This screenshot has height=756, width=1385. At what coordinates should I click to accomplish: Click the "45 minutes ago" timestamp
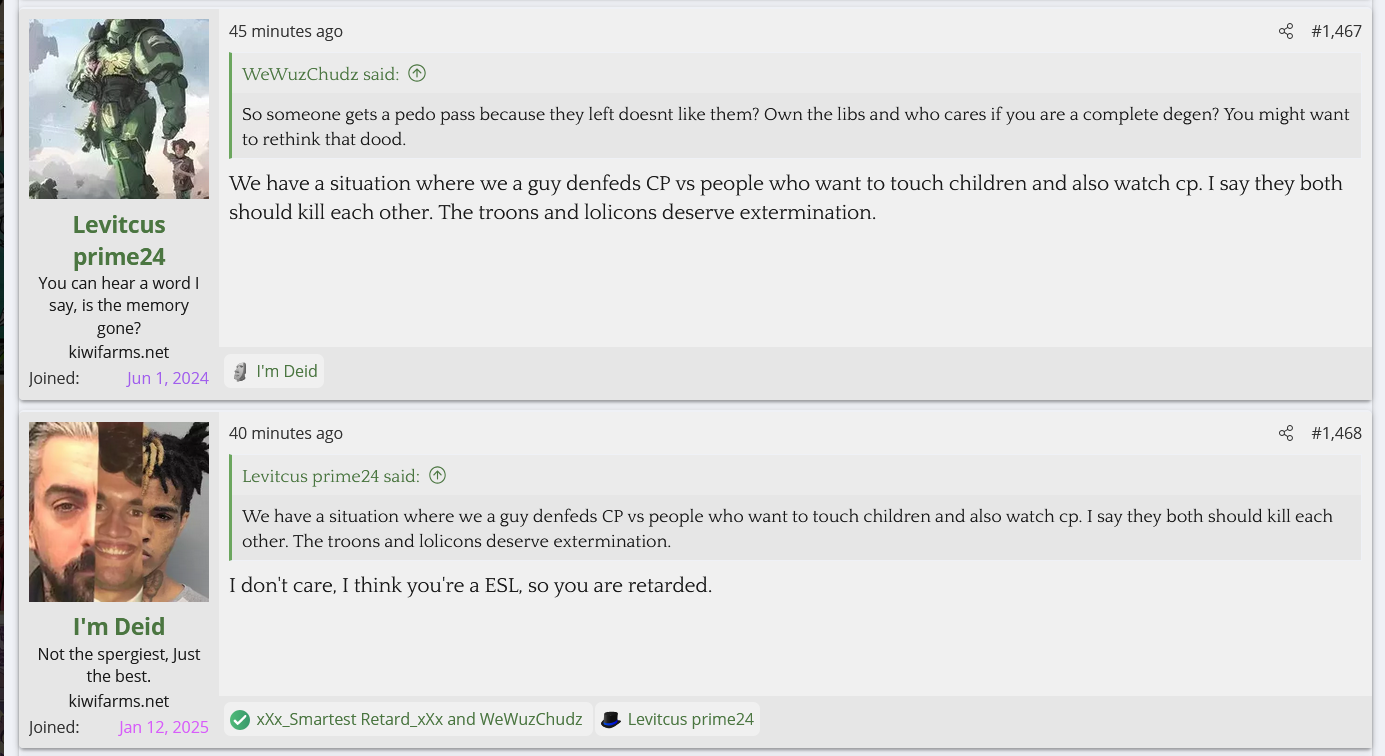pyautogui.click(x=286, y=31)
